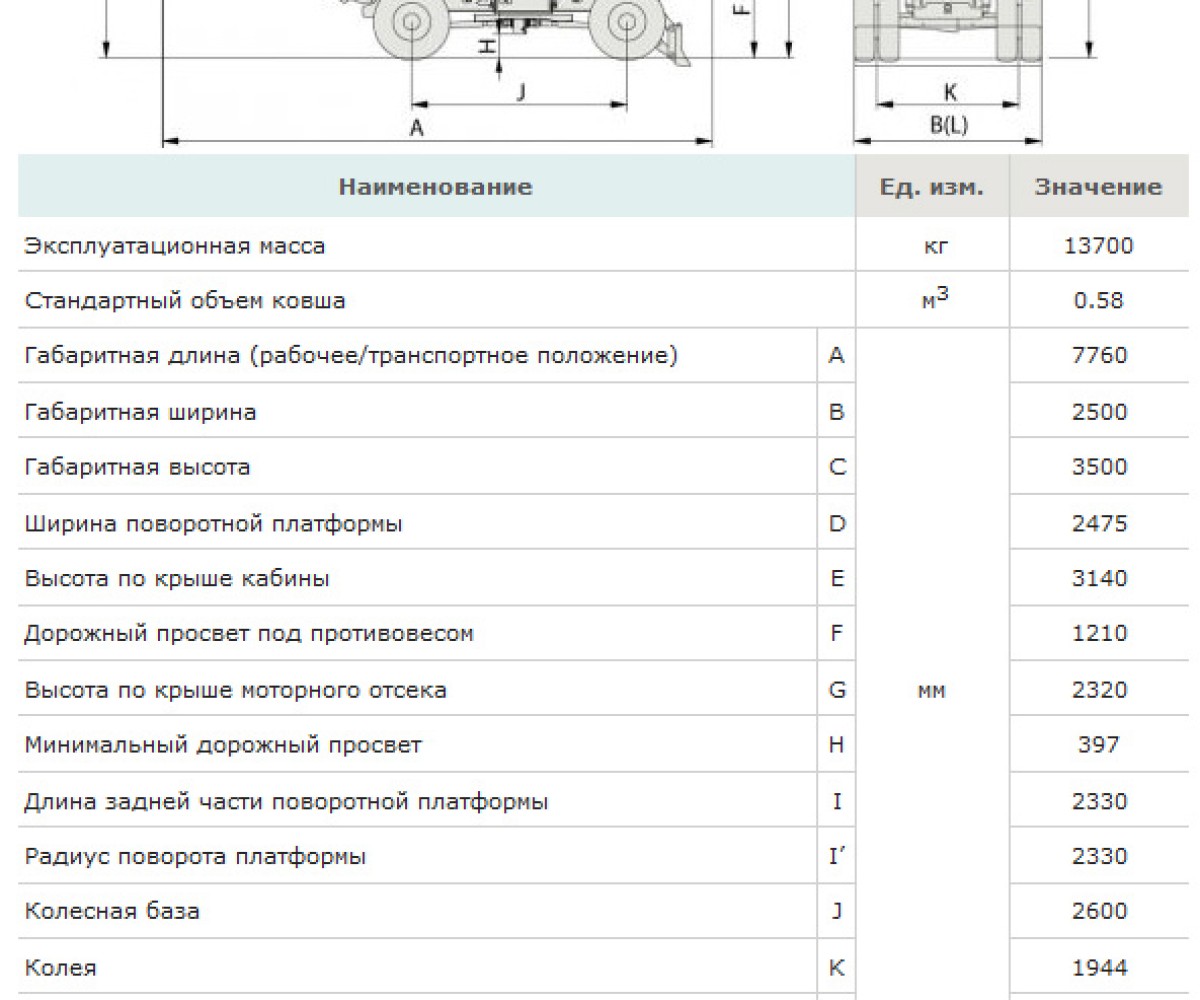
Task: Select the "Колесная база" row label
Action: (x=112, y=912)
